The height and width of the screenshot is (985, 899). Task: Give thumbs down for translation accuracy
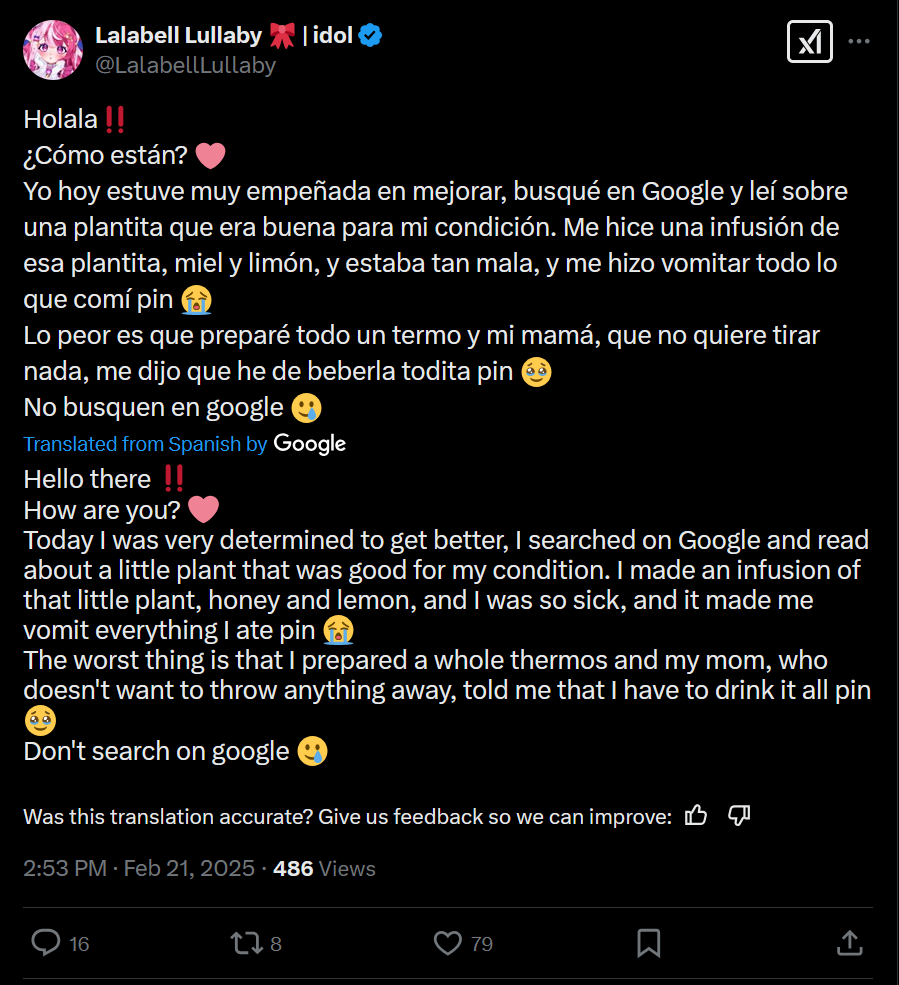click(739, 816)
